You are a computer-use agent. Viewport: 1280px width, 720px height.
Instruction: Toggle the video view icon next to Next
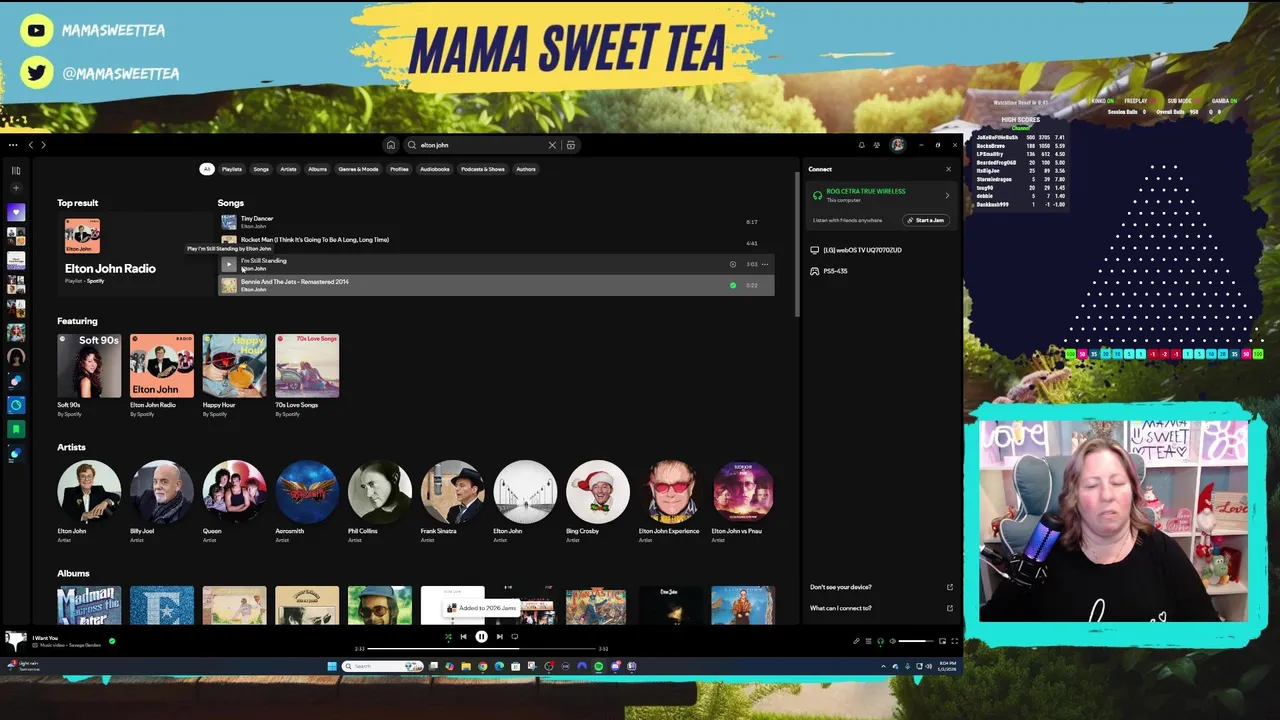click(515, 636)
